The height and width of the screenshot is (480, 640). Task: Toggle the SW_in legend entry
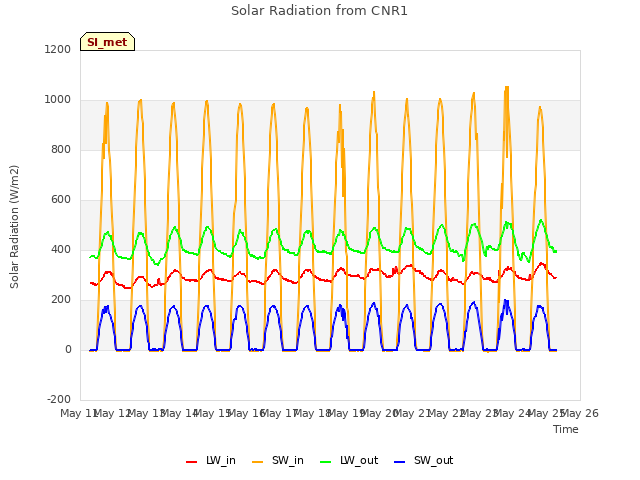pos(278,460)
